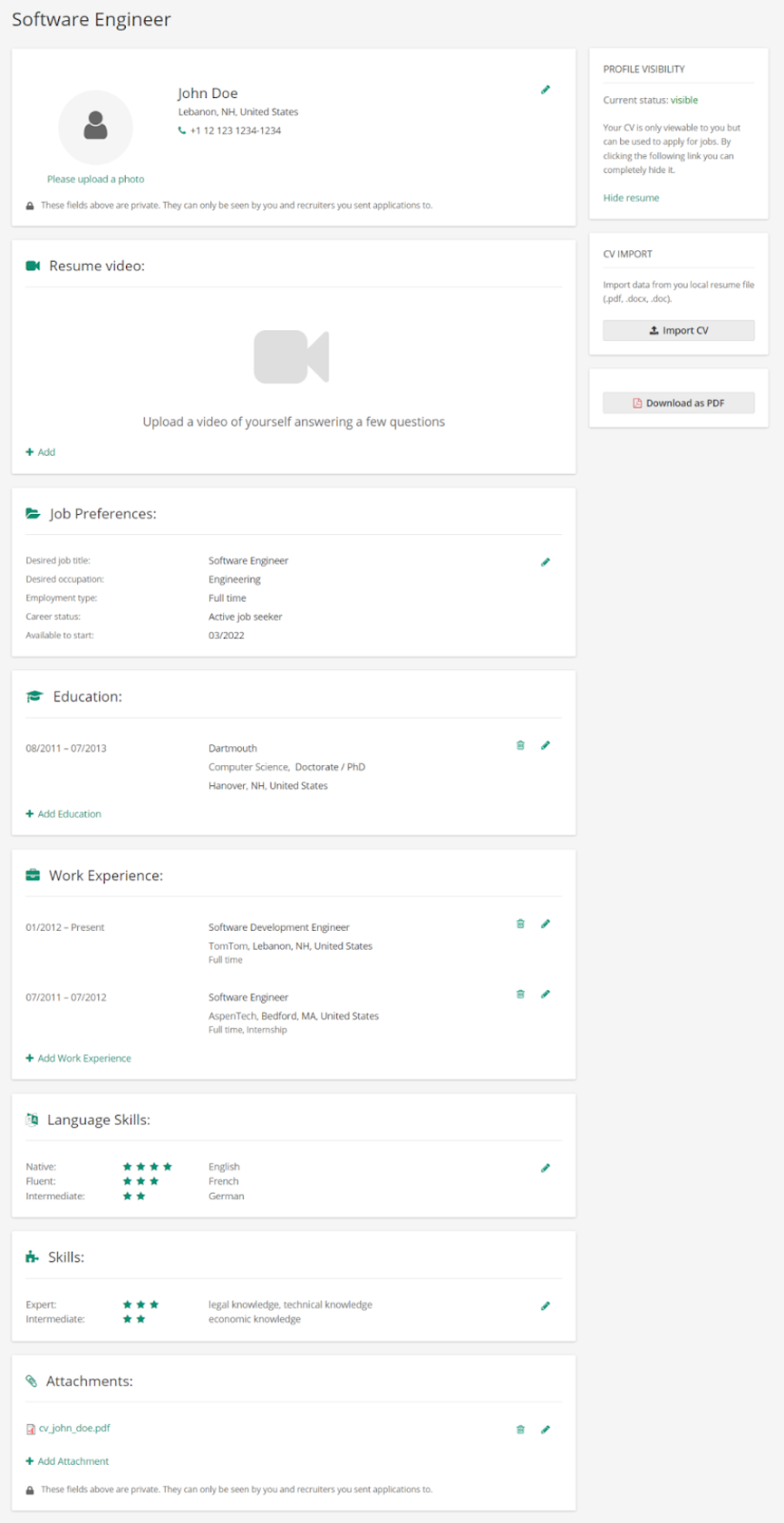This screenshot has width=784, height=1523.
Task: Edit the TomTom Software Development Engineer entry
Action: tap(546, 924)
